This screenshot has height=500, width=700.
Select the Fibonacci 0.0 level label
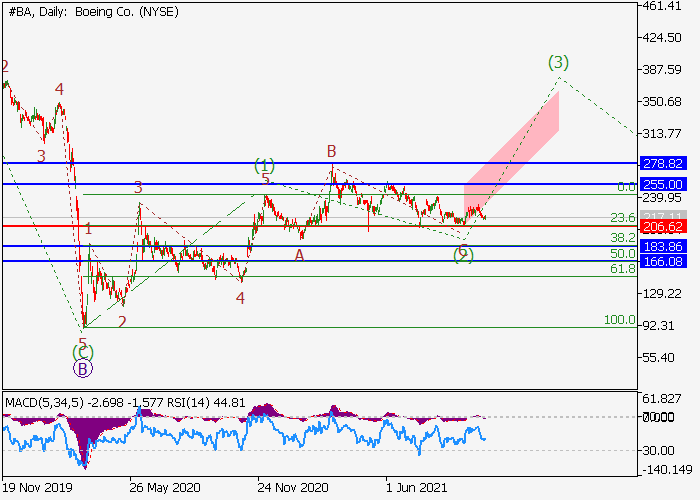(x=626, y=187)
